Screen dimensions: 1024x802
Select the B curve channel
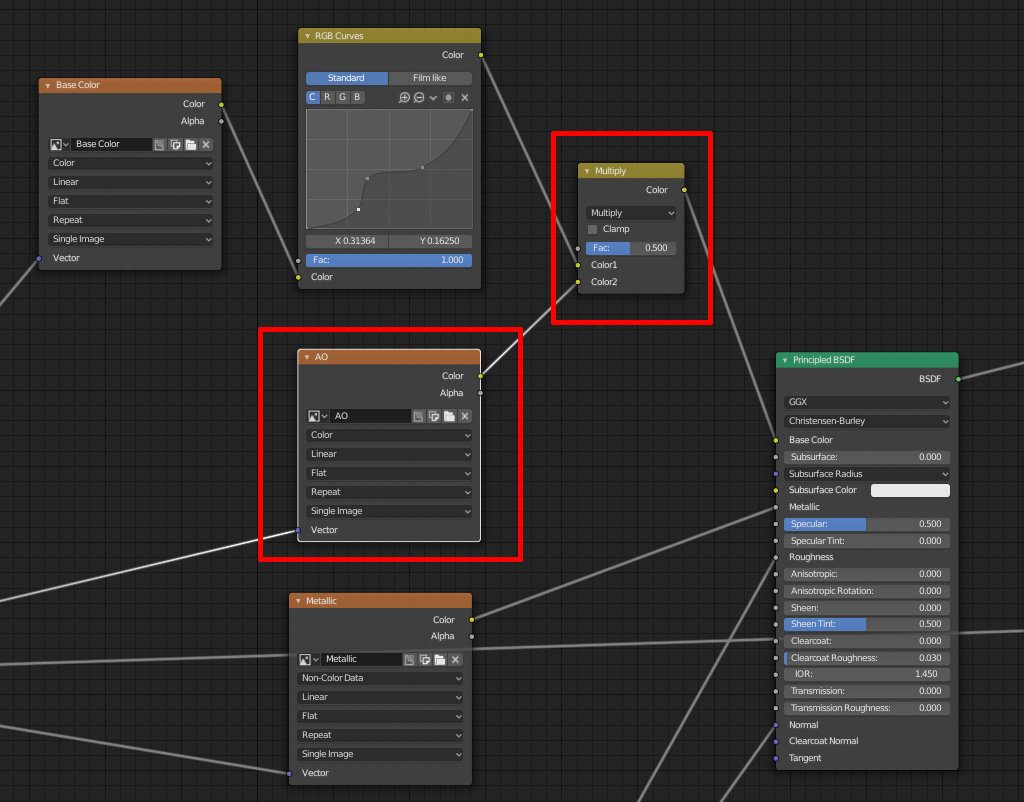(357, 97)
